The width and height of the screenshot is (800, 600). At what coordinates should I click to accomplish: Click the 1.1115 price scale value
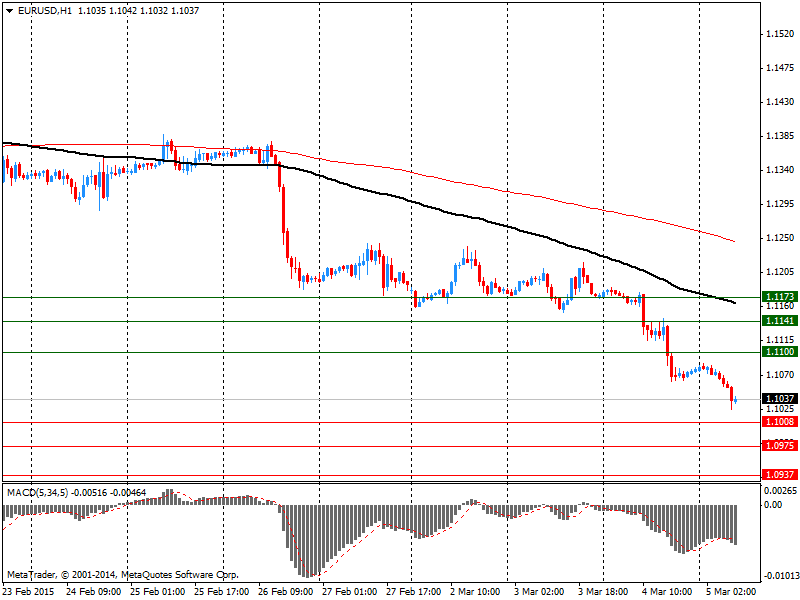pyautogui.click(x=780, y=340)
